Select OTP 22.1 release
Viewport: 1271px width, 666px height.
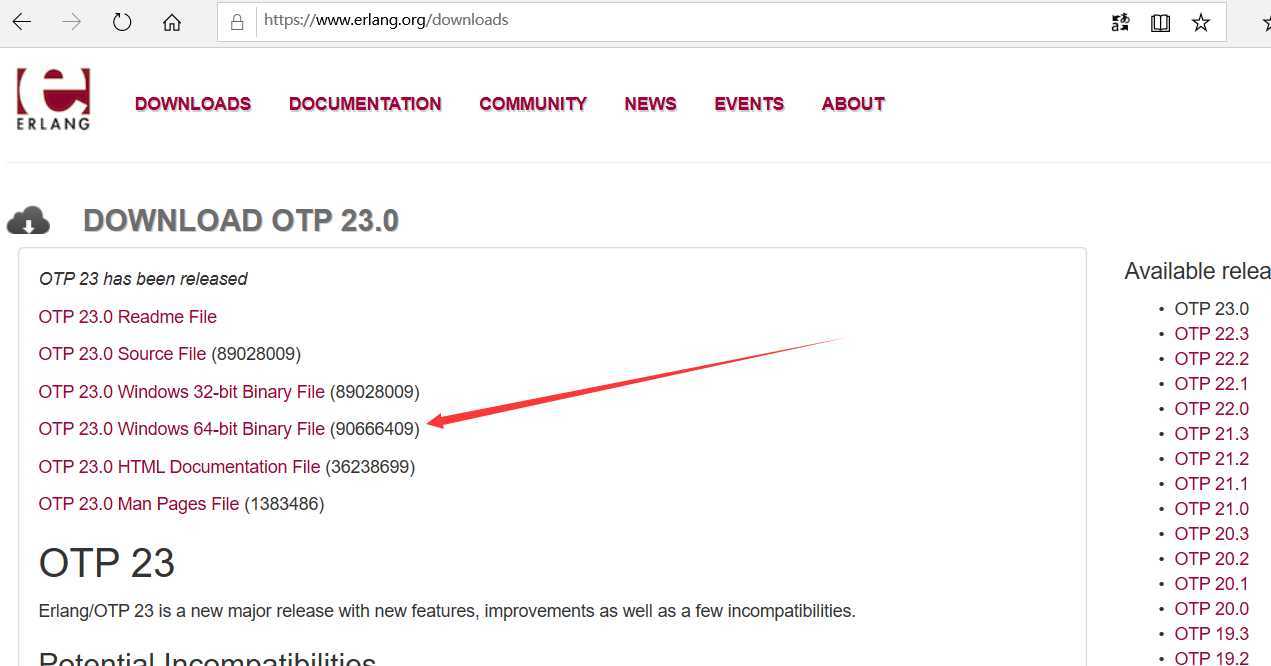click(x=1212, y=384)
